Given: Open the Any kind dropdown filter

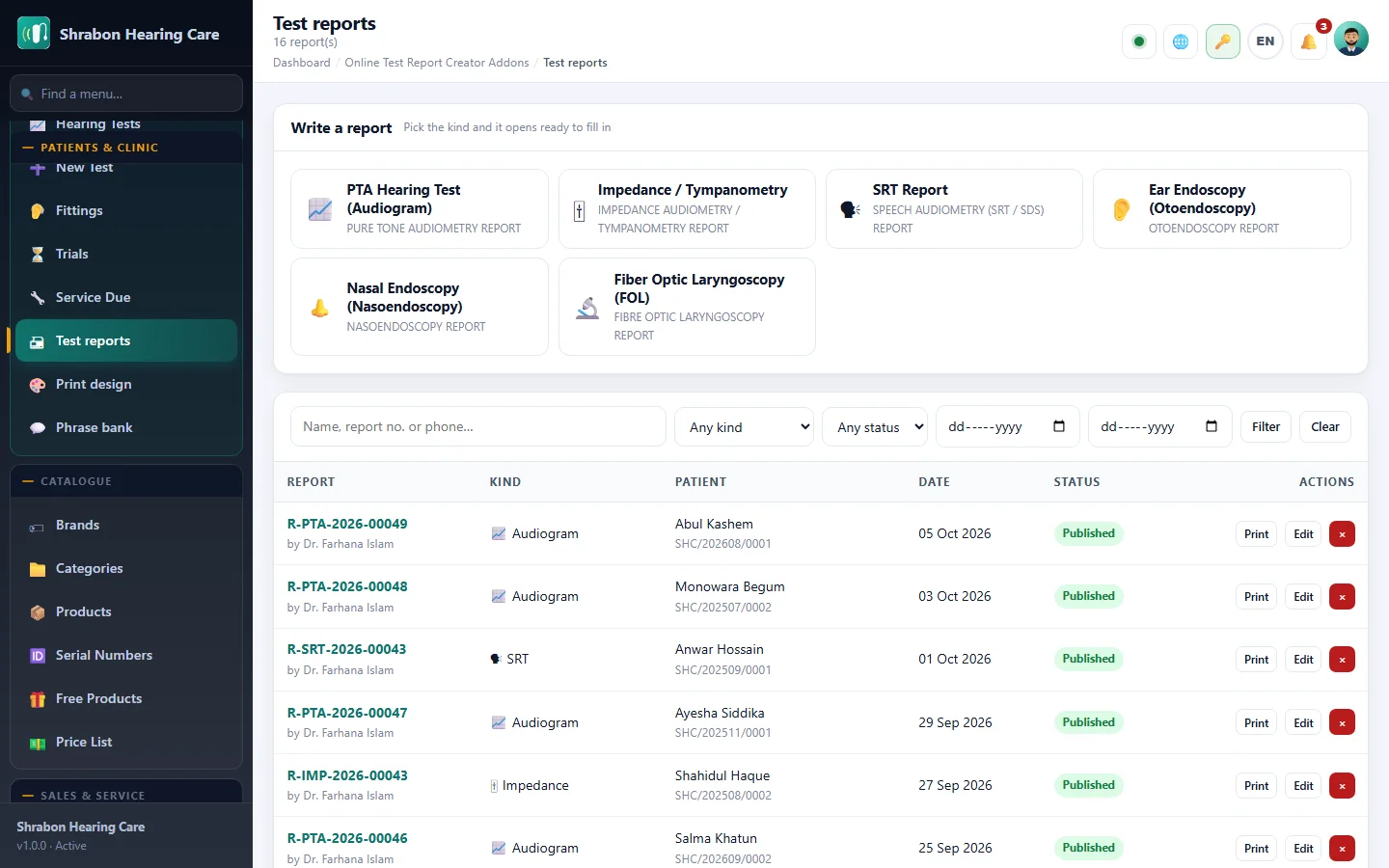Looking at the screenshot, I should (745, 427).
